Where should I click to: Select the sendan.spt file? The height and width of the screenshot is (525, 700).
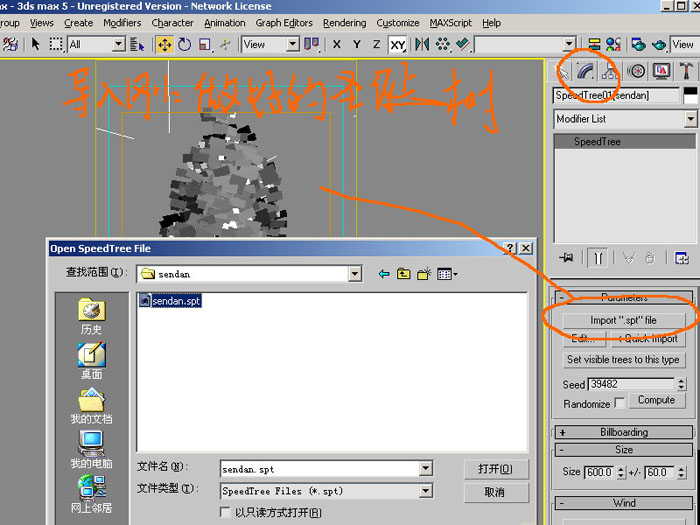pos(170,301)
